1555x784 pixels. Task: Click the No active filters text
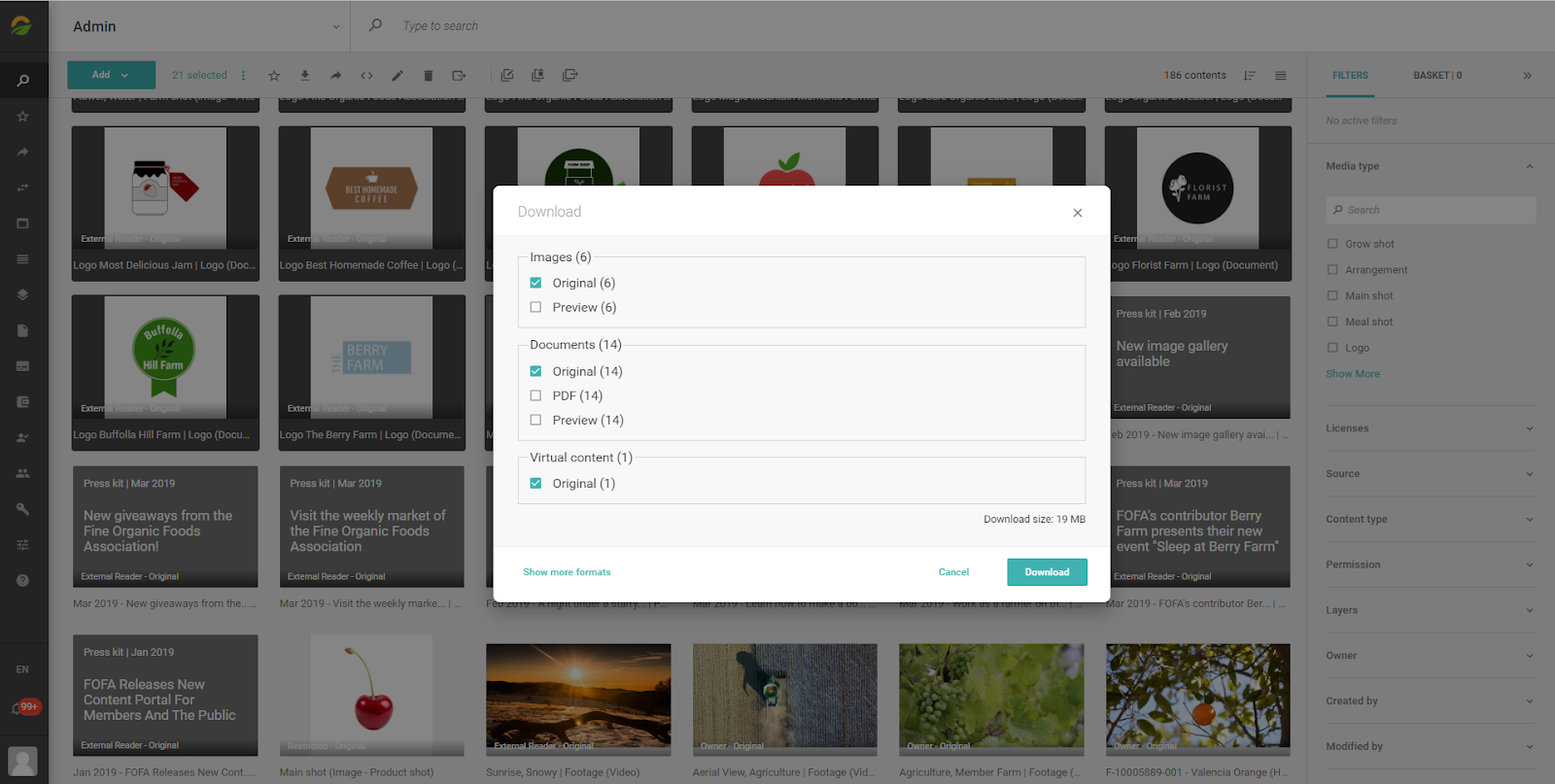[1361, 120]
